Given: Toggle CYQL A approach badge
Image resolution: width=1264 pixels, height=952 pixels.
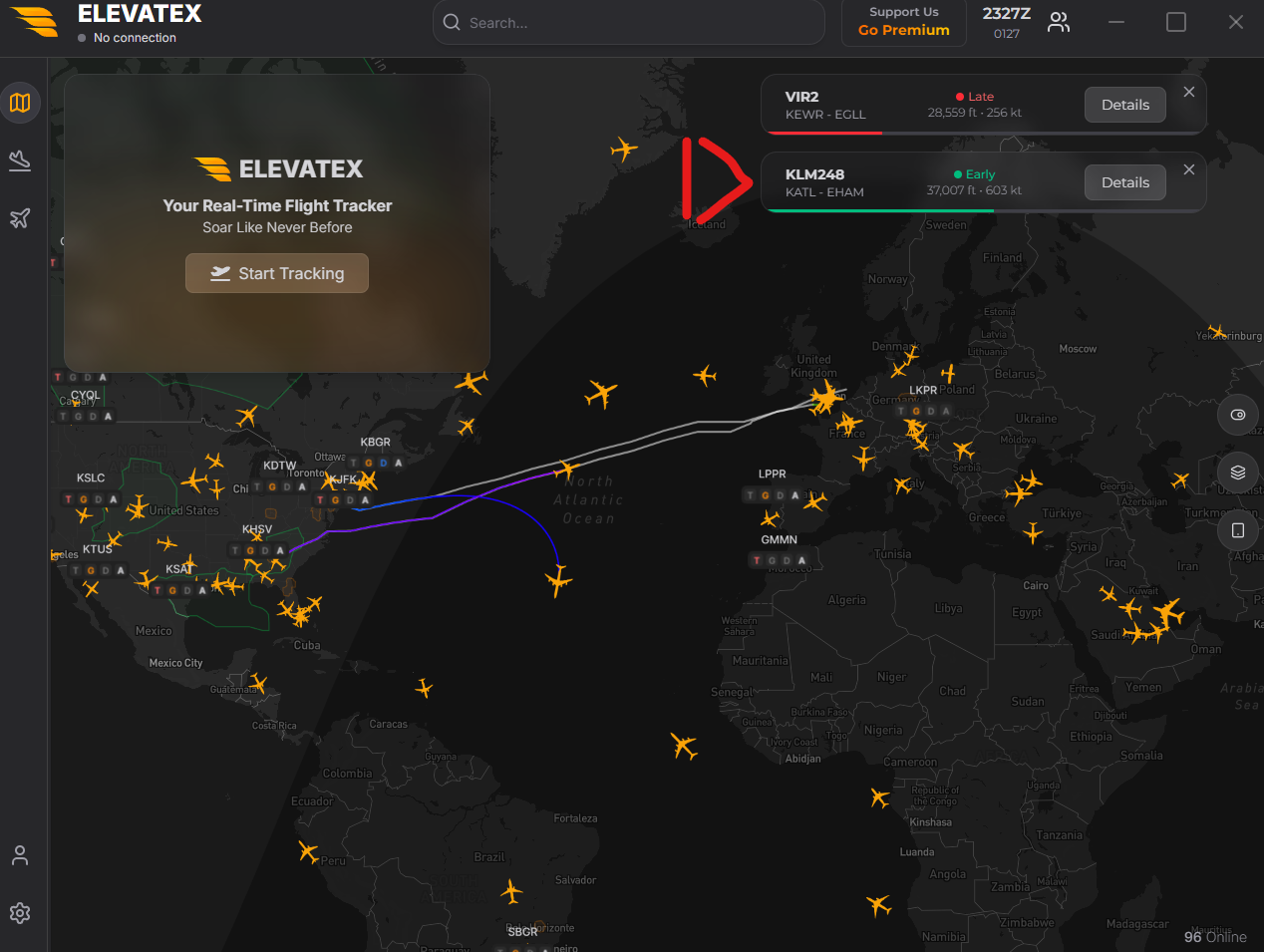Looking at the screenshot, I should (108, 416).
